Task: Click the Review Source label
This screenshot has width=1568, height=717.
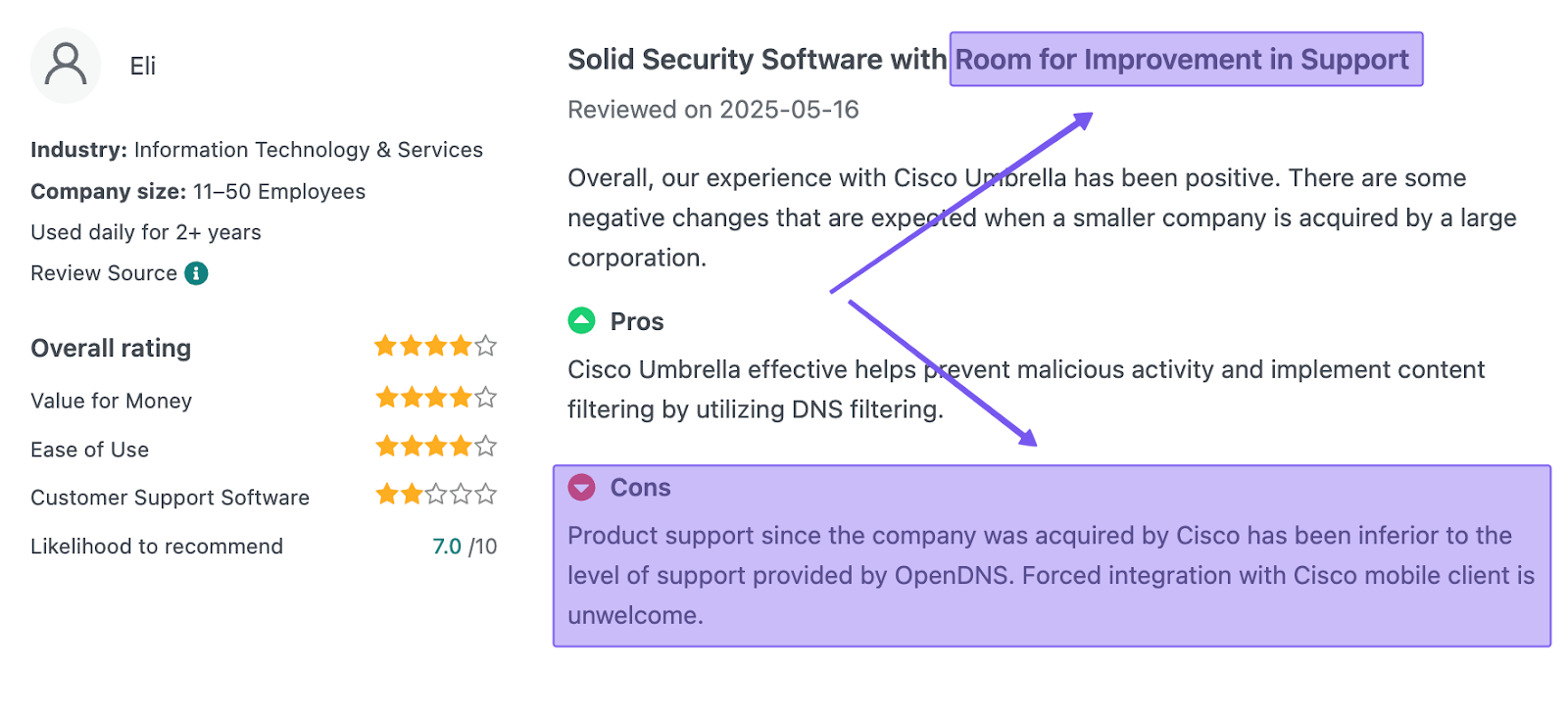Action: (104, 273)
